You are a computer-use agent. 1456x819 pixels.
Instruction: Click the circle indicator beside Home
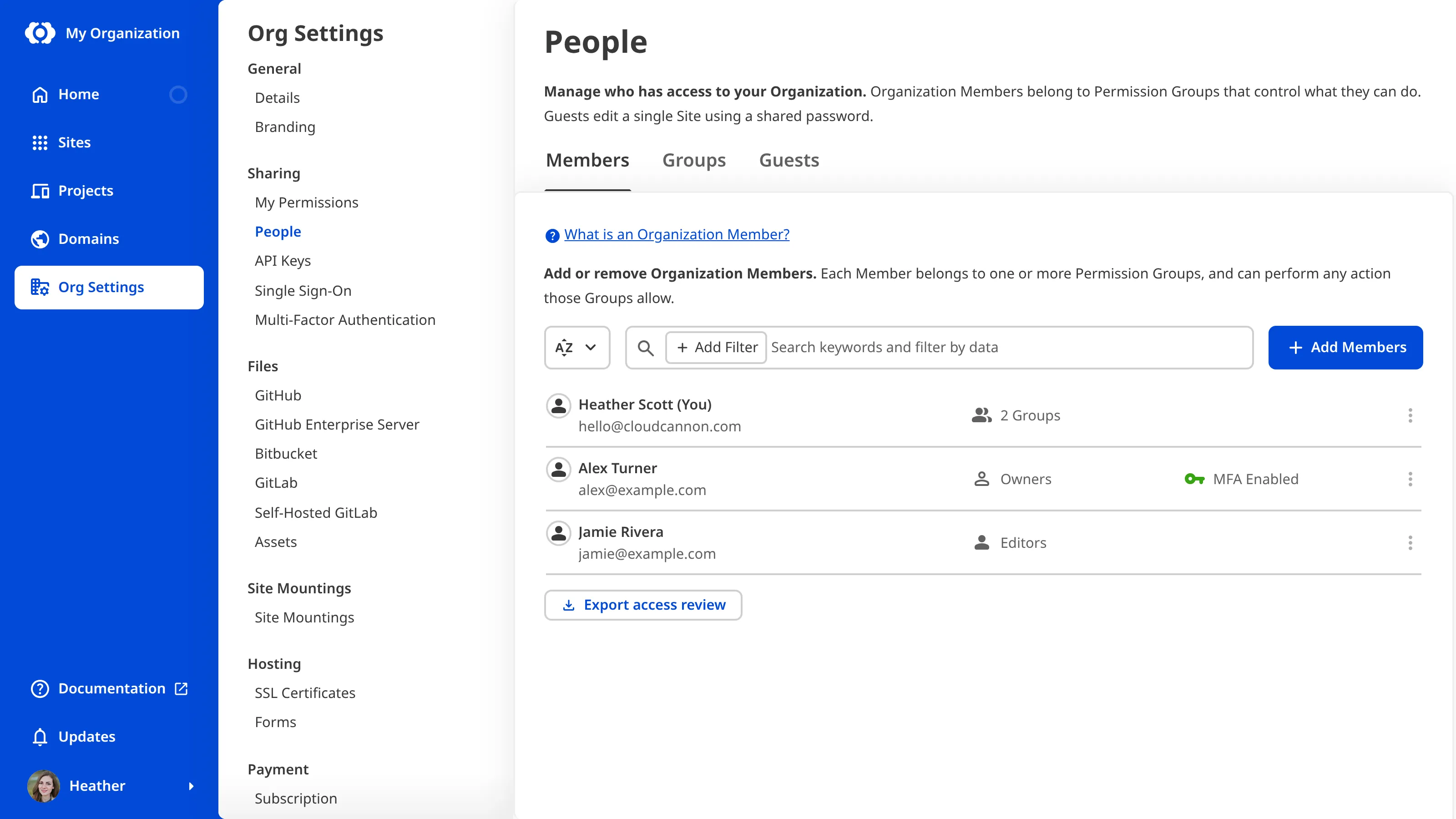[x=178, y=94]
